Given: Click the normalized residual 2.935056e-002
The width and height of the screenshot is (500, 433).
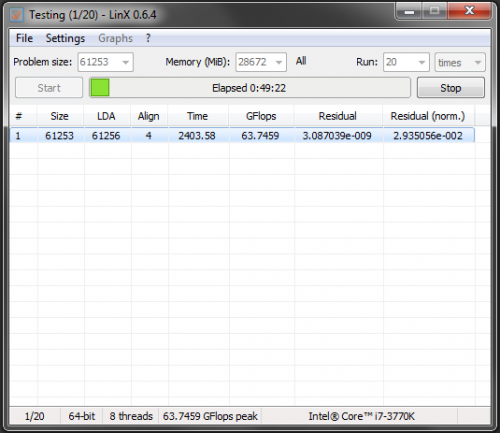Looking at the screenshot, I should [428, 136].
